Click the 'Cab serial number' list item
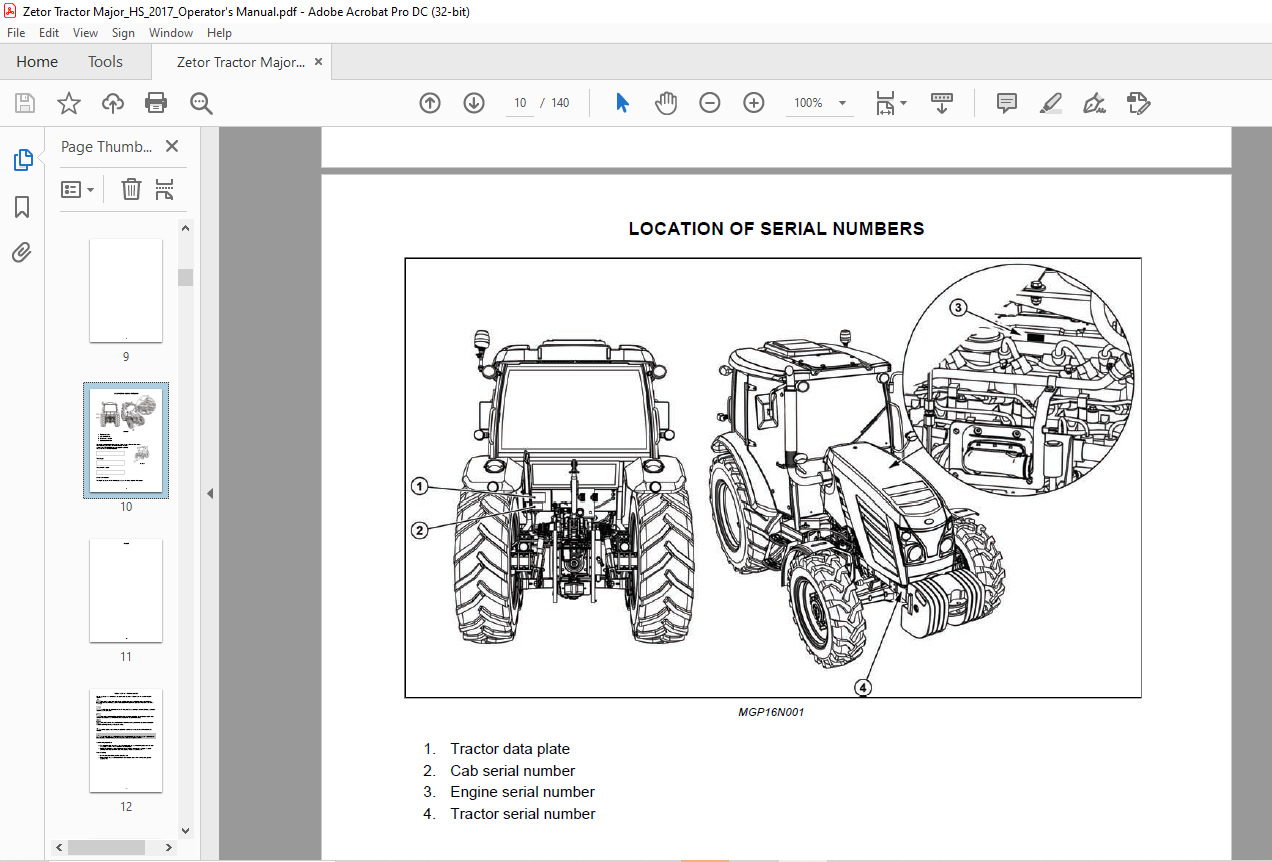 pyautogui.click(x=513, y=771)
